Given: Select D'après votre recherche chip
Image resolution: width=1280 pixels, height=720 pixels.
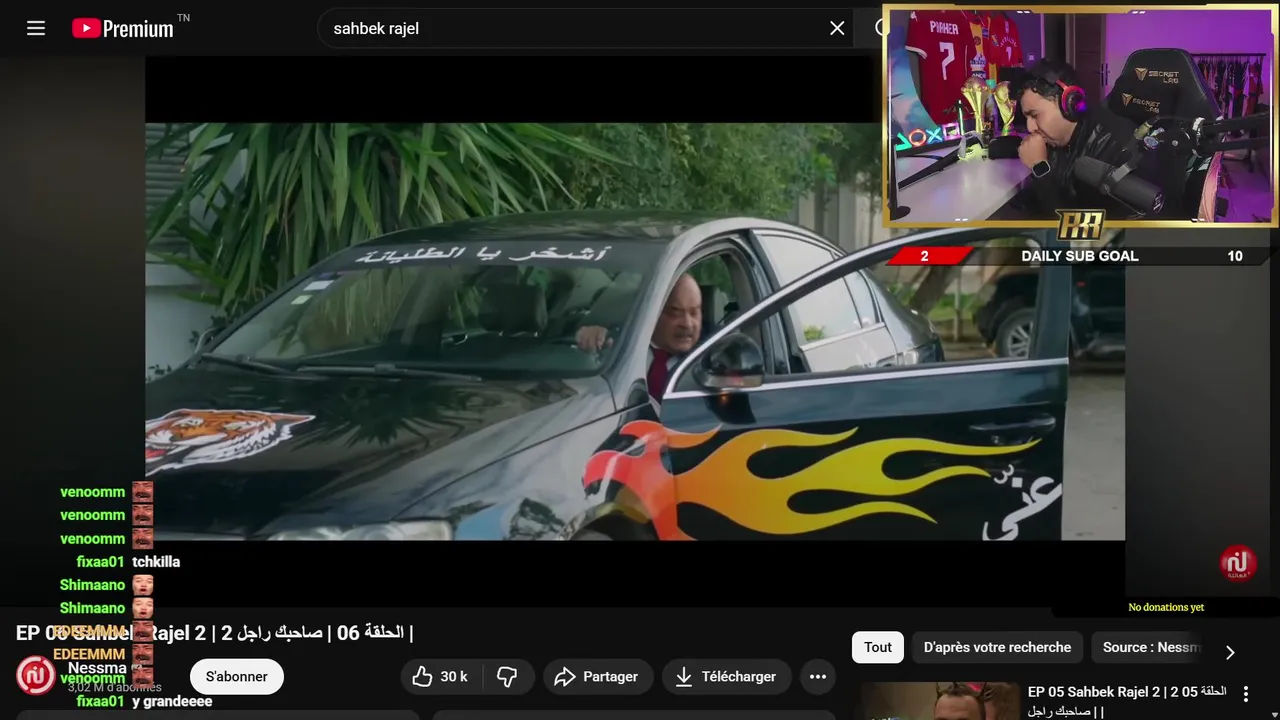Looking at the screenshot, I should click(997, 647).
